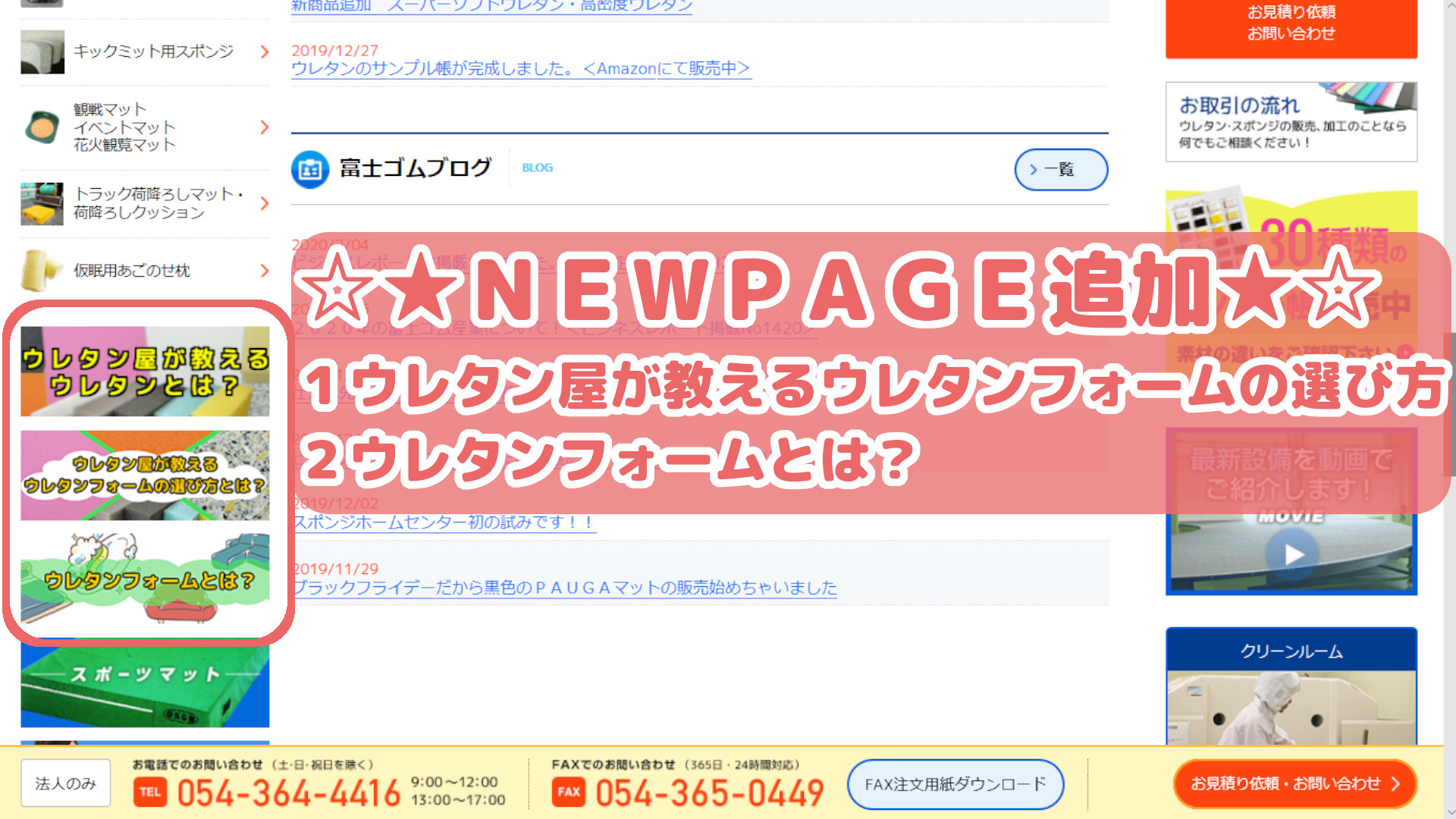Click the red TEL phone icon

(x=150, y=792)
